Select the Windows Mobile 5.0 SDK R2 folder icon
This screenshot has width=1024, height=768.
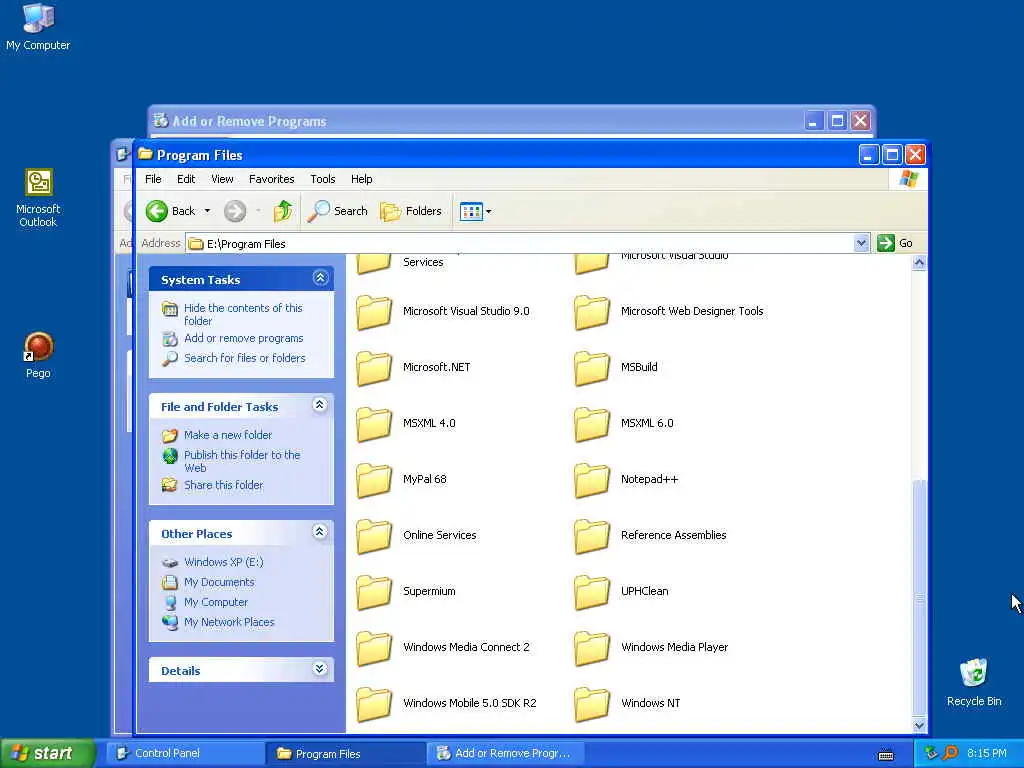pos(374,705)
